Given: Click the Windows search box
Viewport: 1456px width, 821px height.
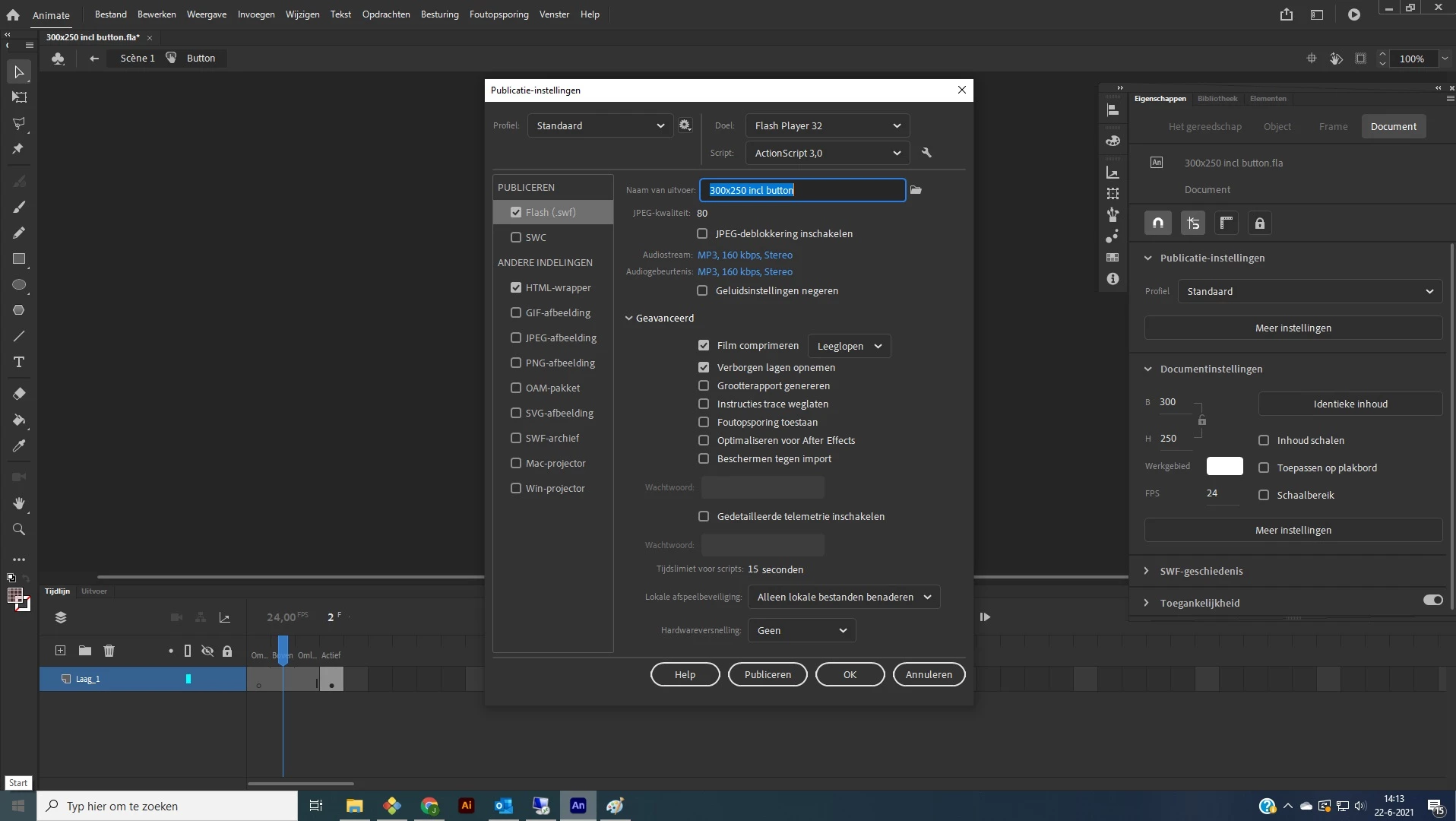Looking at the screenshot, I should (x=167, y=806).
